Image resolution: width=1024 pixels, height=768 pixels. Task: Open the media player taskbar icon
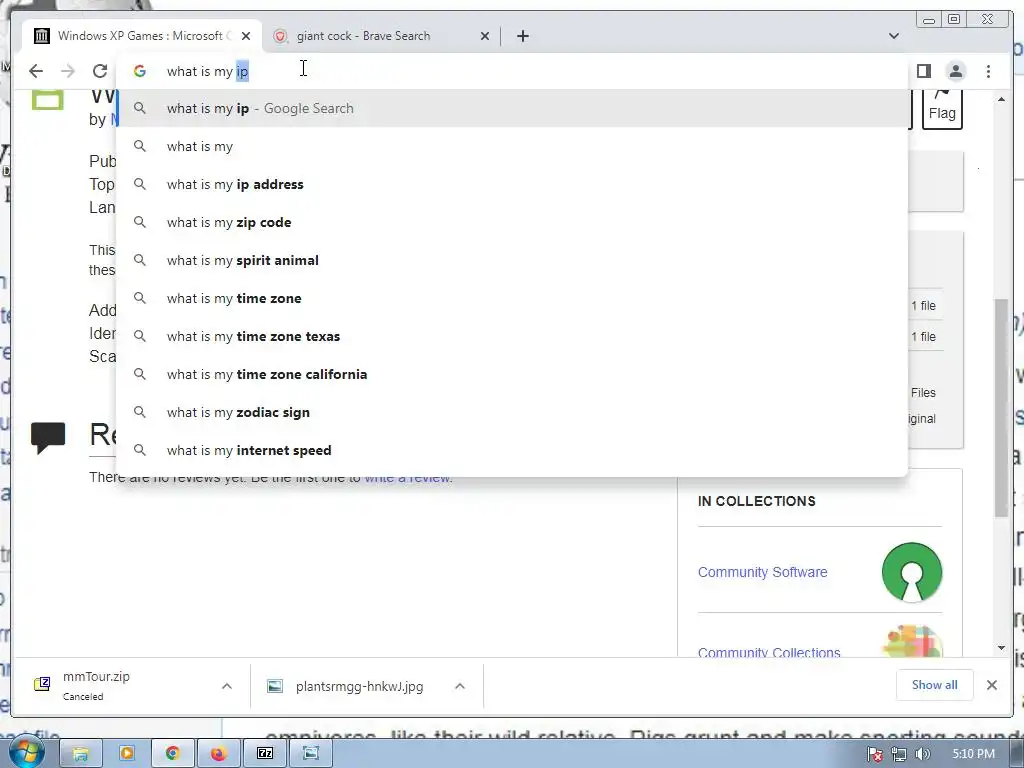coord(126,754)
